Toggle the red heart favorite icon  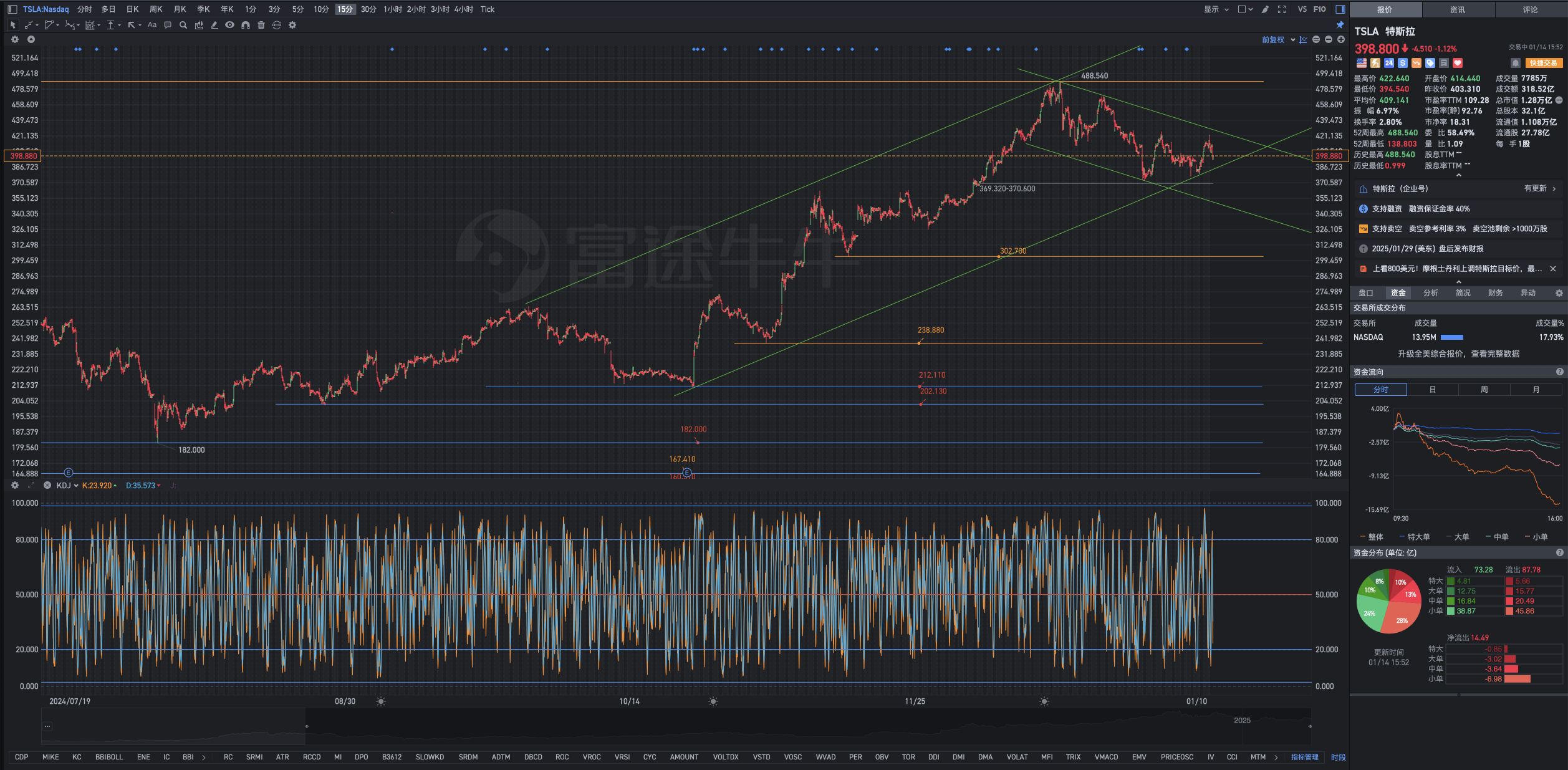click(x=1458, y=63)
